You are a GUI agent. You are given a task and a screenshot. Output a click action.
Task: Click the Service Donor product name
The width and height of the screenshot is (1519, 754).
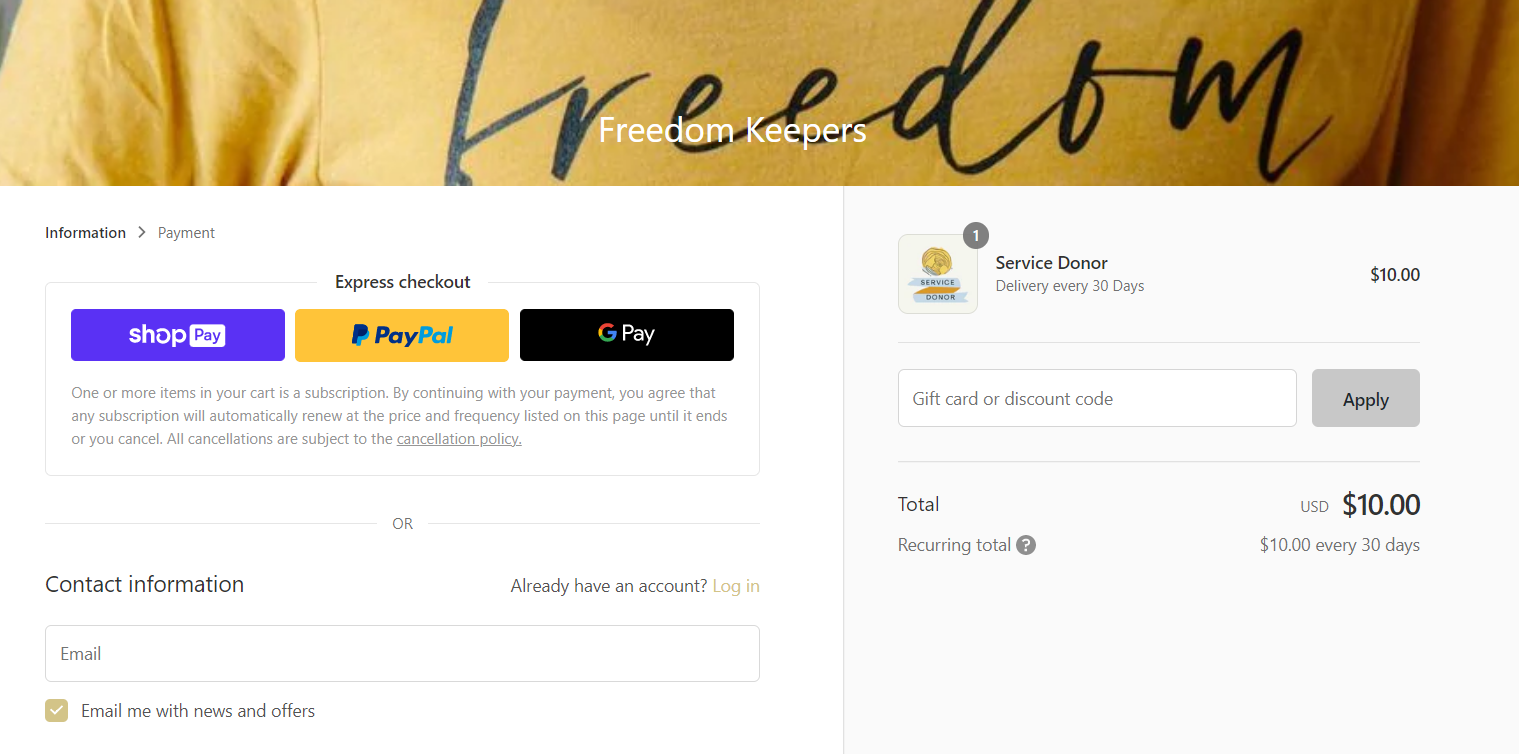tap(1052, 263)
